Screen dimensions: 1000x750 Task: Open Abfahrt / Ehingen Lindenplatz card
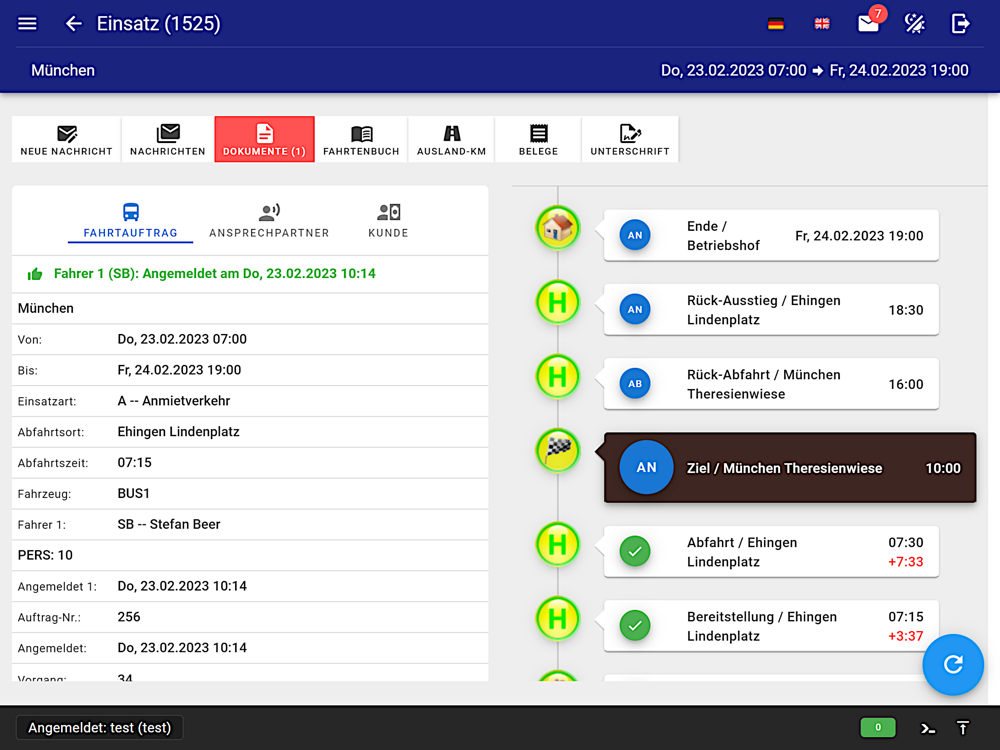pos(771,552)
